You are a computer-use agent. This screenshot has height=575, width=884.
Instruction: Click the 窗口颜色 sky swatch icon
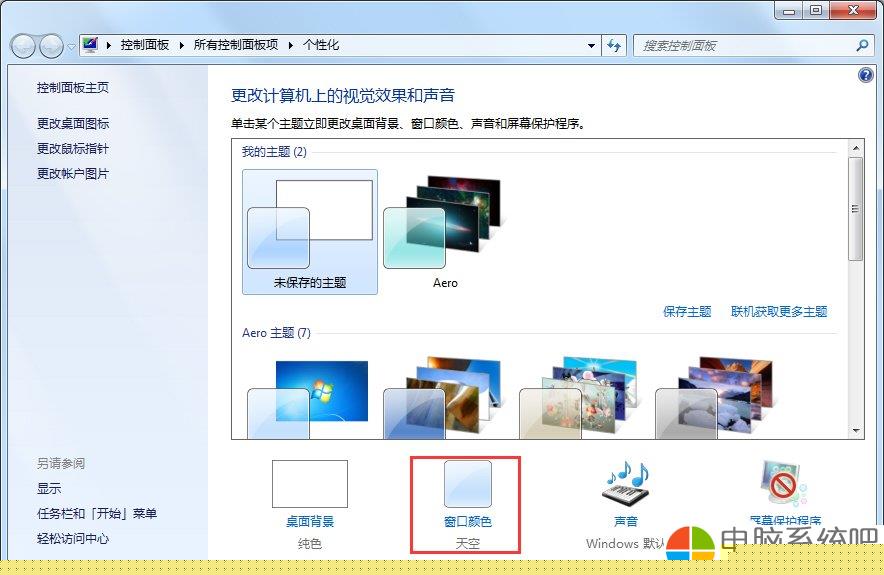[468, 484]
